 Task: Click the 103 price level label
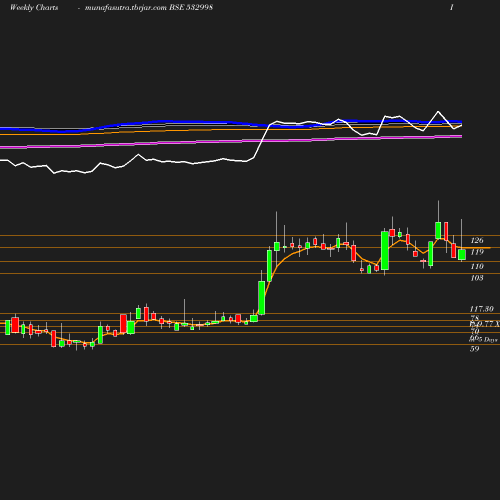coord(477,278)
